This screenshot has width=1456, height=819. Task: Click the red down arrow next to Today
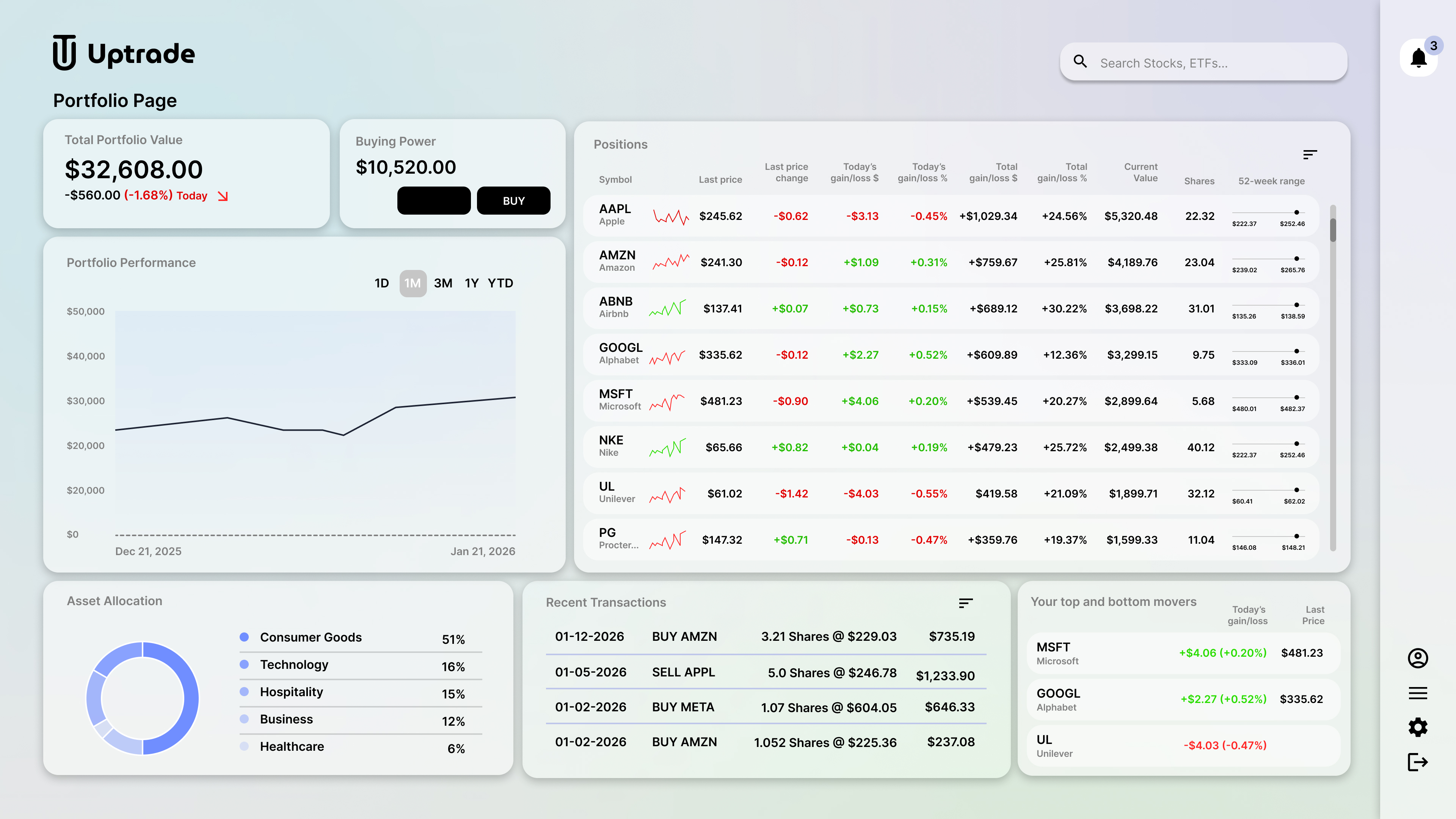click(223, 196)
